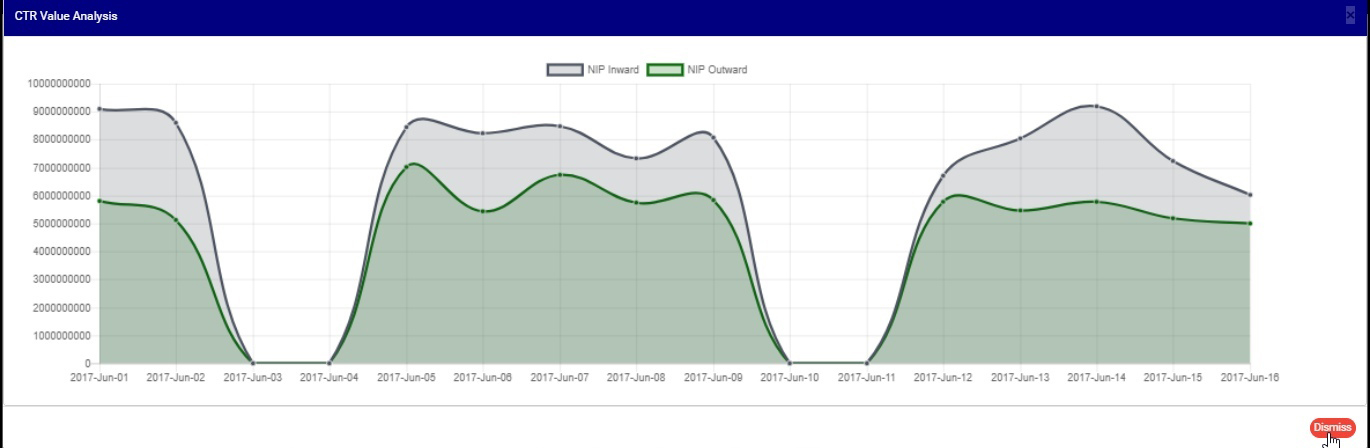
Task: Click NIP Inward point at 2017-Jun-16
Action: coord(1250,195)
